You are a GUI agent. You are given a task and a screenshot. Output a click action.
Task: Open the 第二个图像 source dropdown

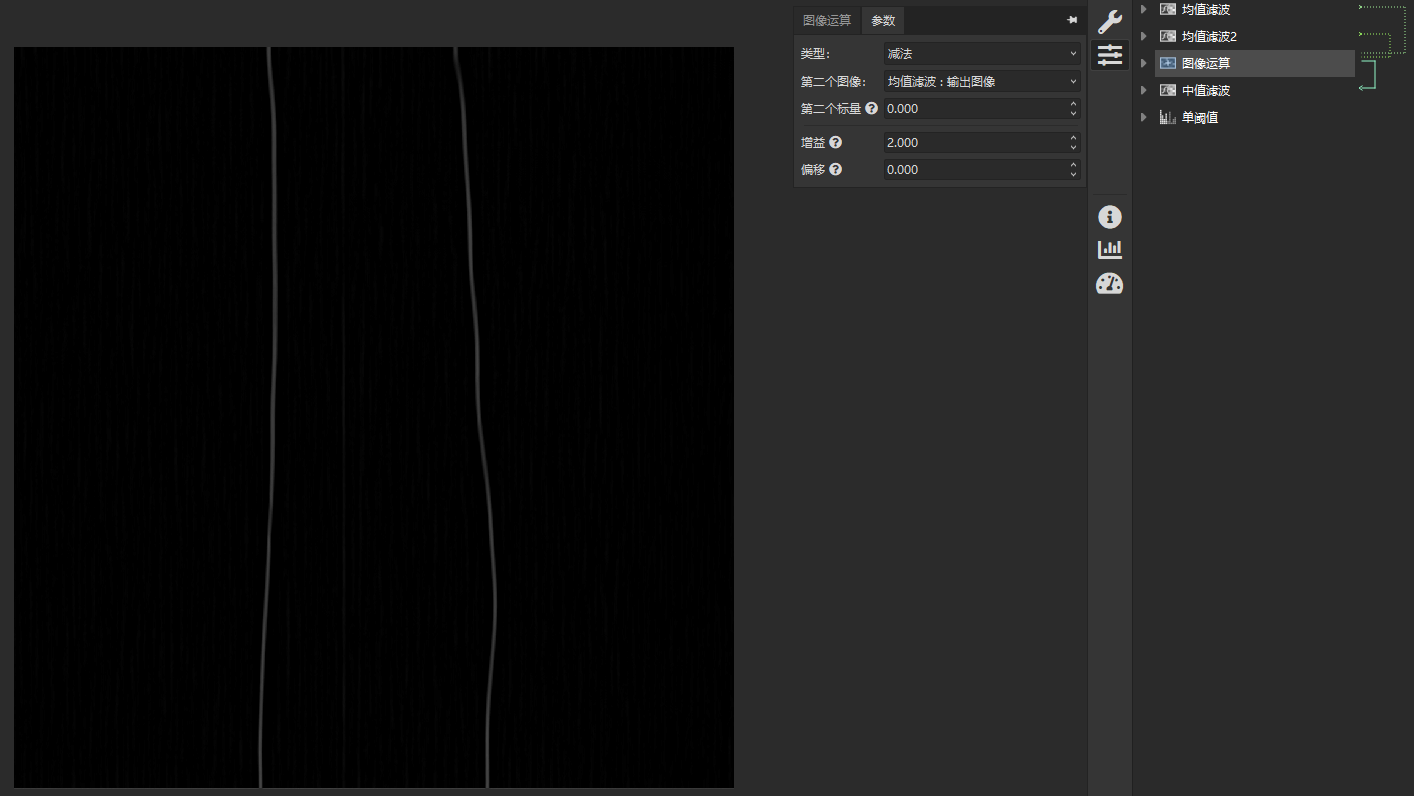pos(981,82)
